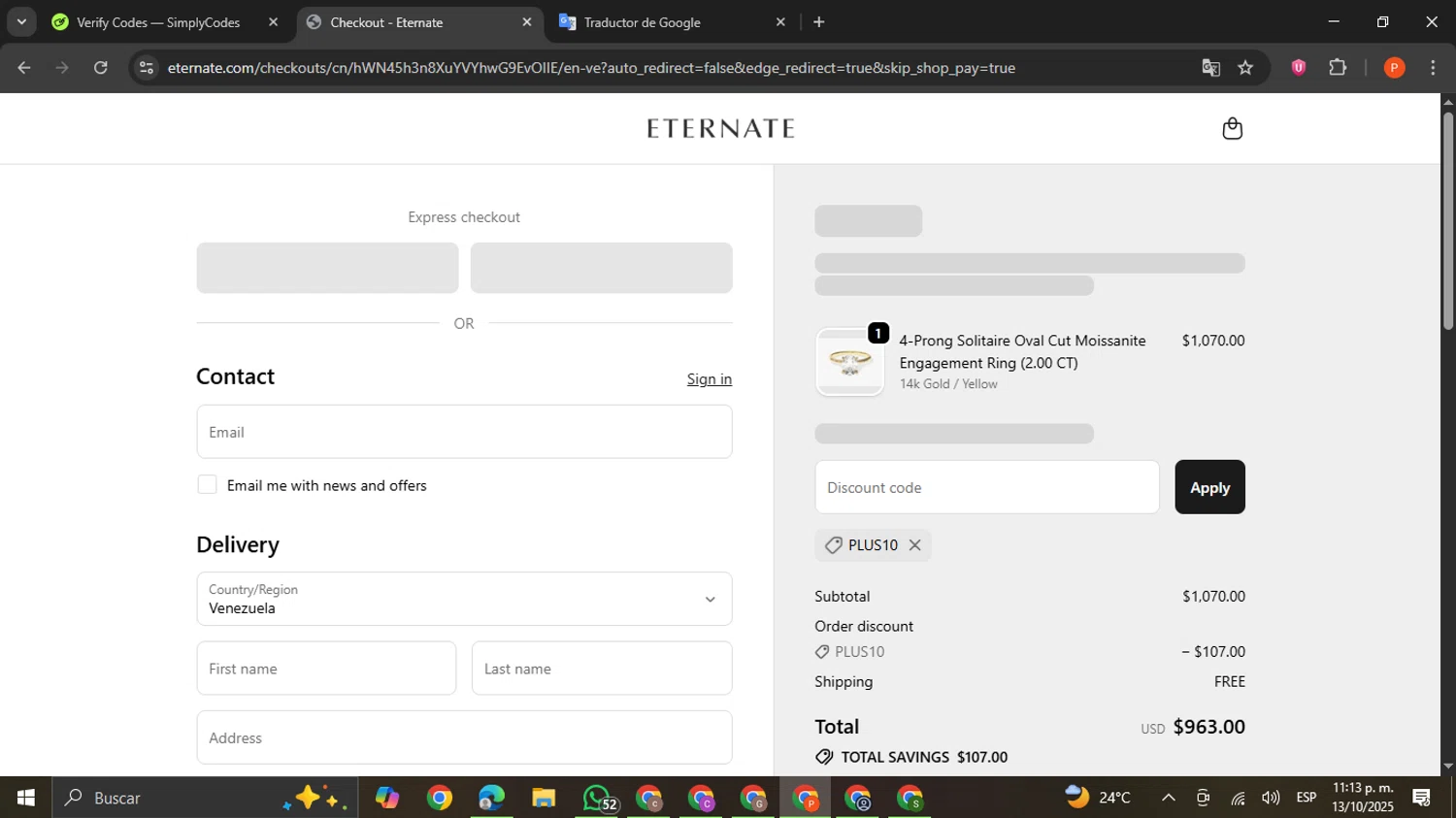The height and width of the screenshot is (818, 1456).
Task: Click the TOTAL SAVINGS tag icon
Action: [824, 757]
